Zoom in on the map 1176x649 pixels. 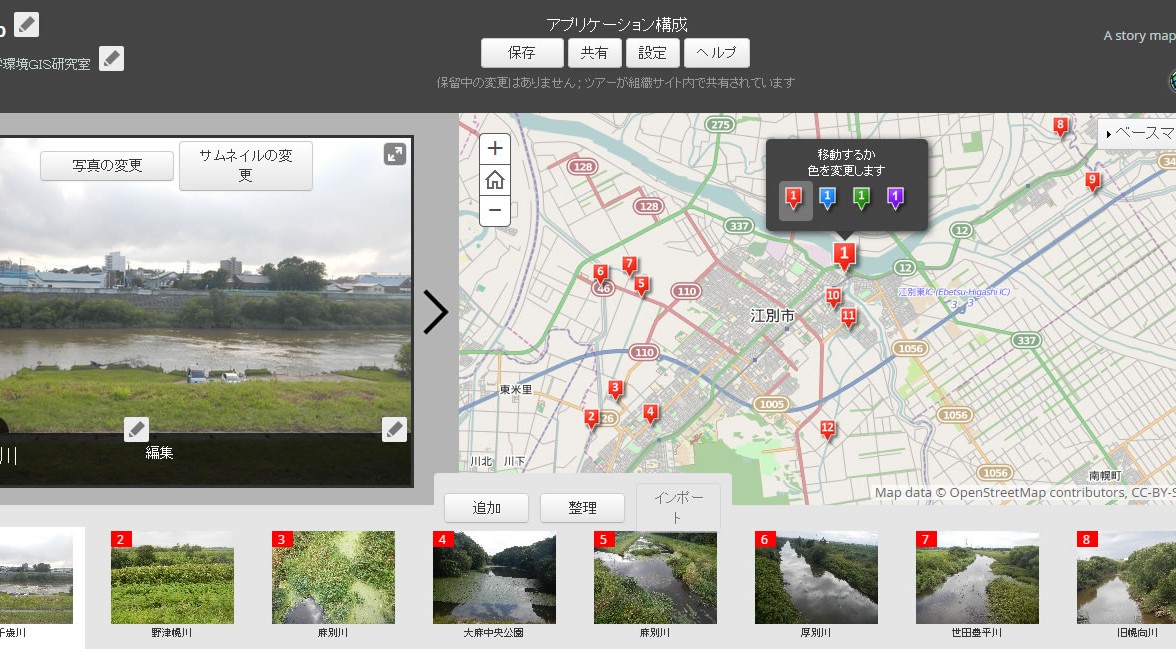tap(495, 148)
